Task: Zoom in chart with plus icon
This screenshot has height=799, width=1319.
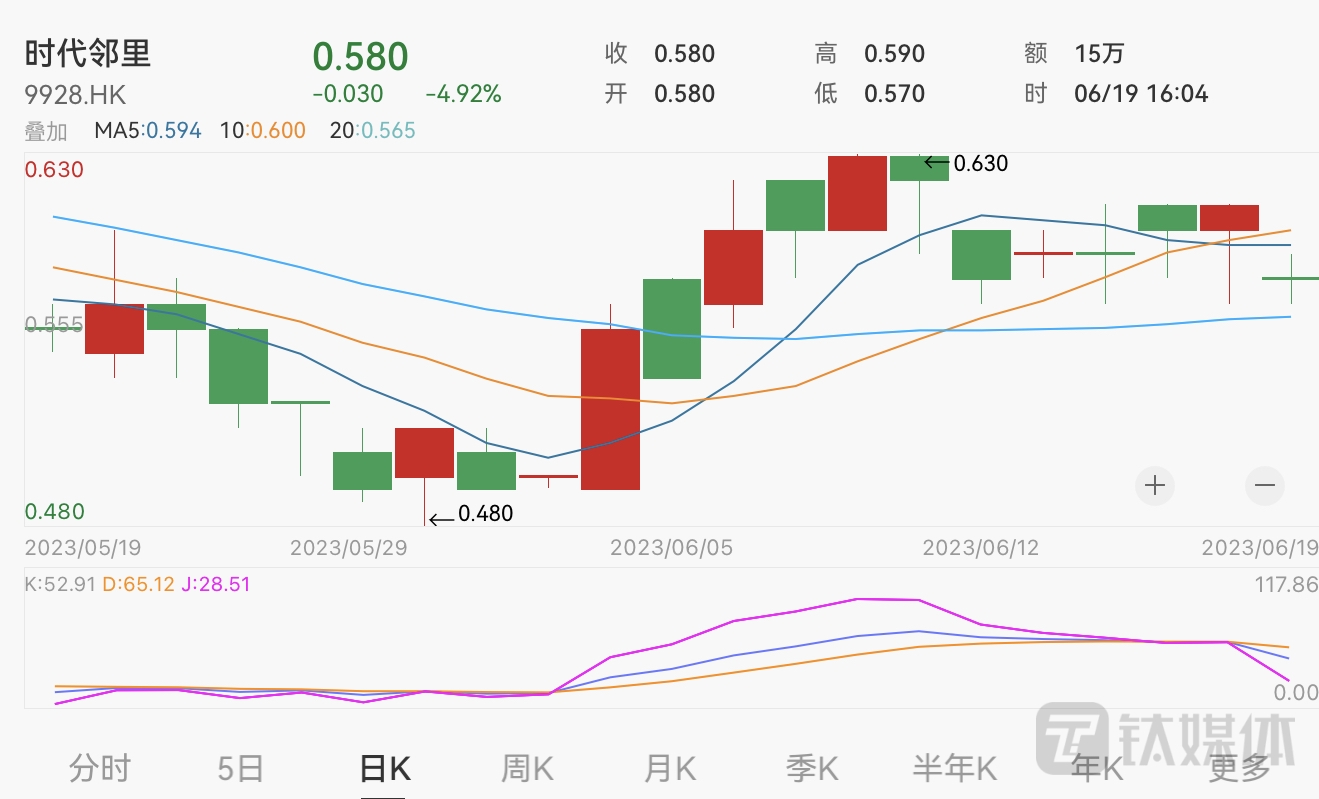Action: pyautogui.click(x=1155, y=486)
